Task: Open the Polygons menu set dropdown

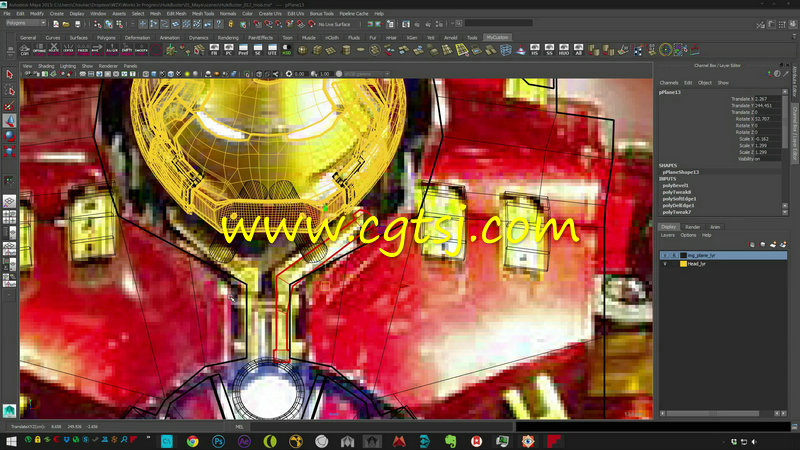Action: [x=26, y=23]
